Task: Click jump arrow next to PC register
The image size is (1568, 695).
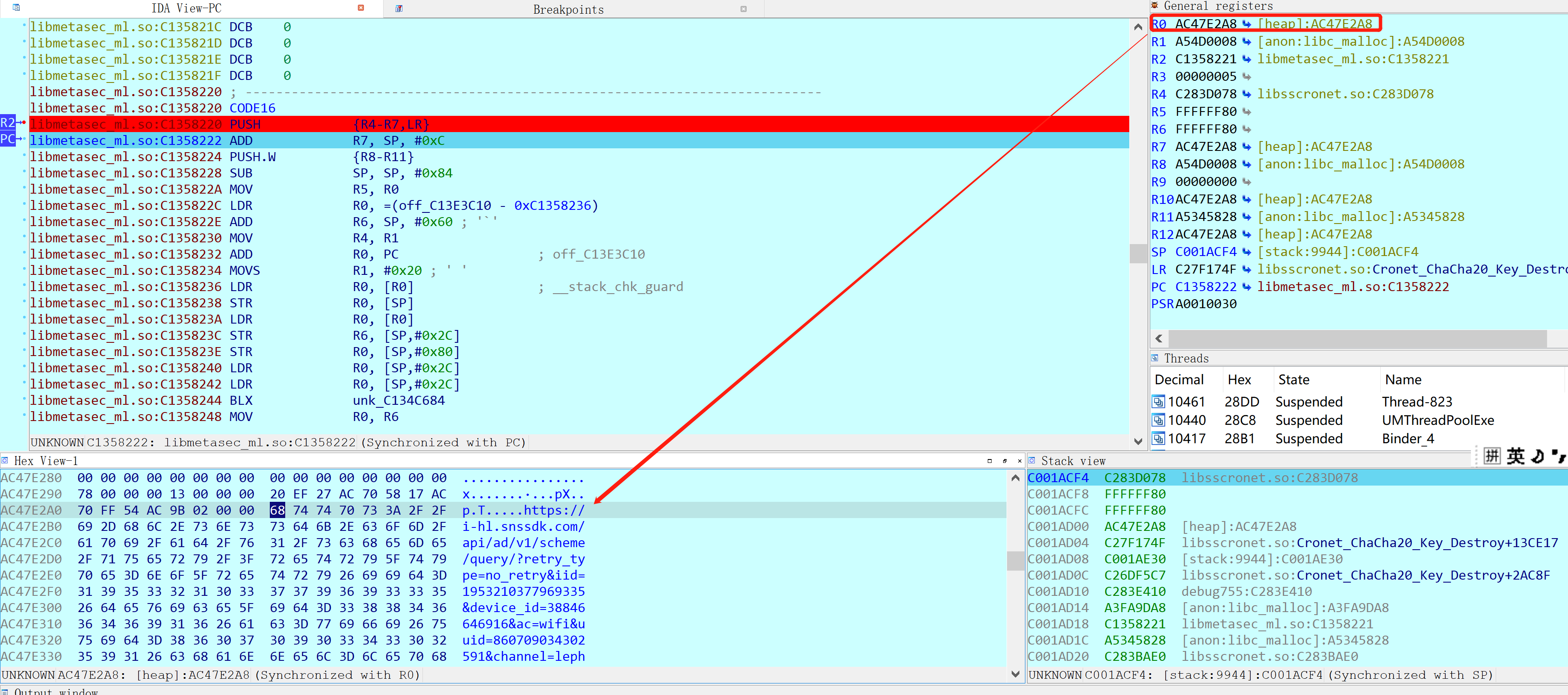Action: click(1246, 287)
